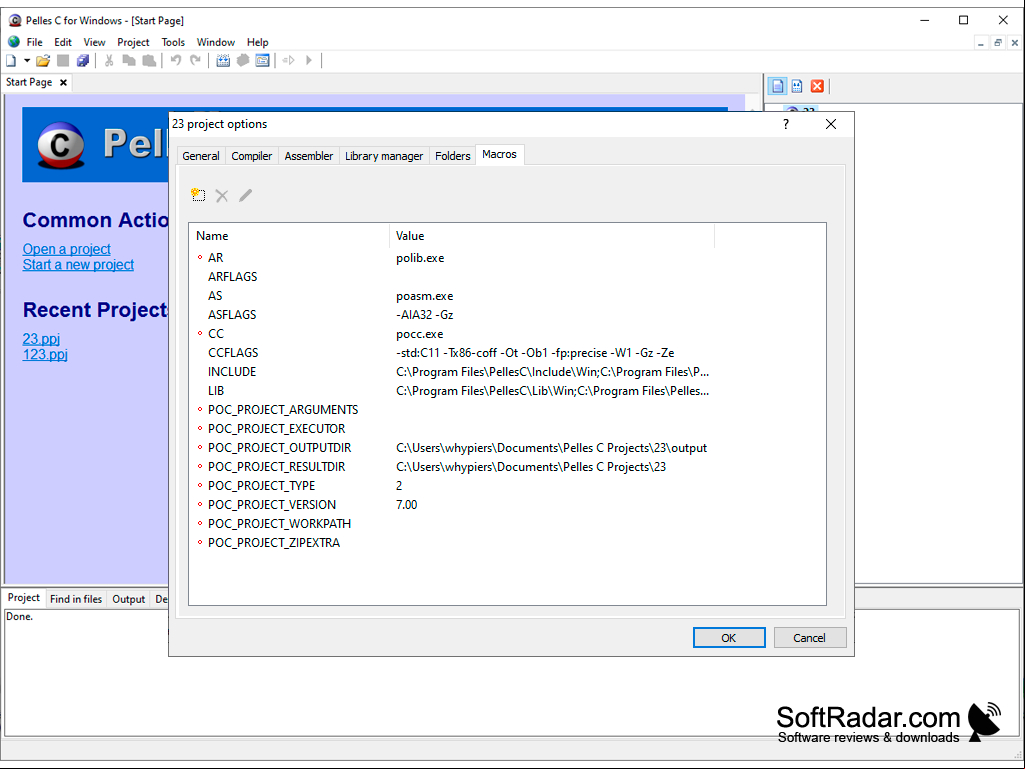Image resolution: width=1025 pixels, height=769 pixels.
Task: Click the Name column header
Action: 290,236
